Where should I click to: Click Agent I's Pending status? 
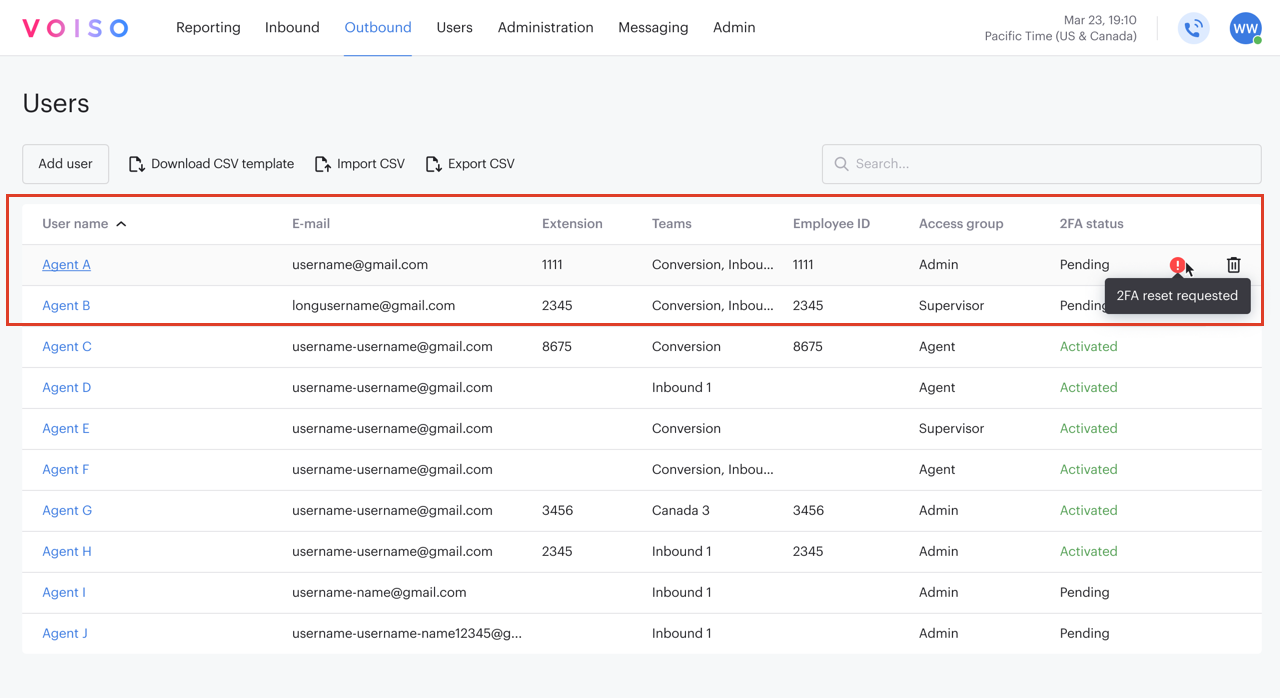1085,593
